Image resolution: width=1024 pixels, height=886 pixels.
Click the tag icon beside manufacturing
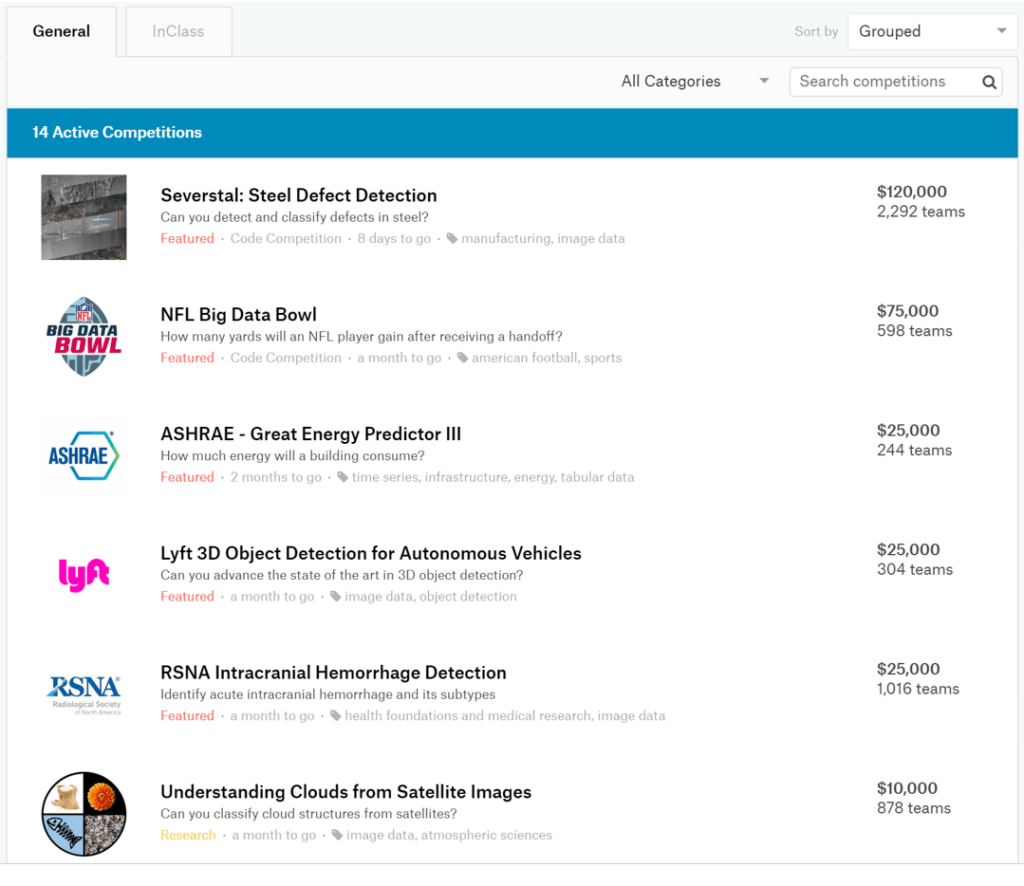pos(452,239)
